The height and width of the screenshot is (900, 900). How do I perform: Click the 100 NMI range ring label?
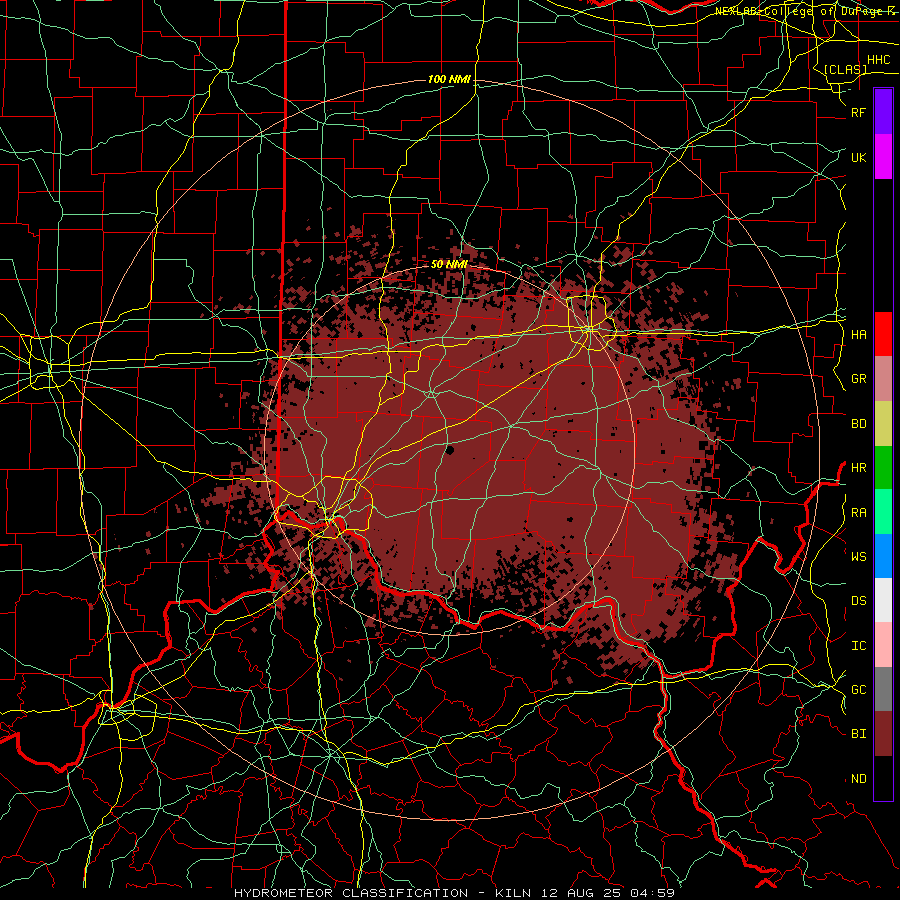click(x=449, y=79)
